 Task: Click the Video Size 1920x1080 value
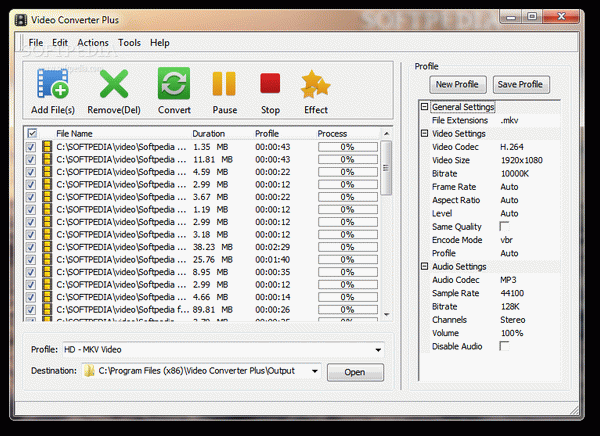[x=522, y=160]
